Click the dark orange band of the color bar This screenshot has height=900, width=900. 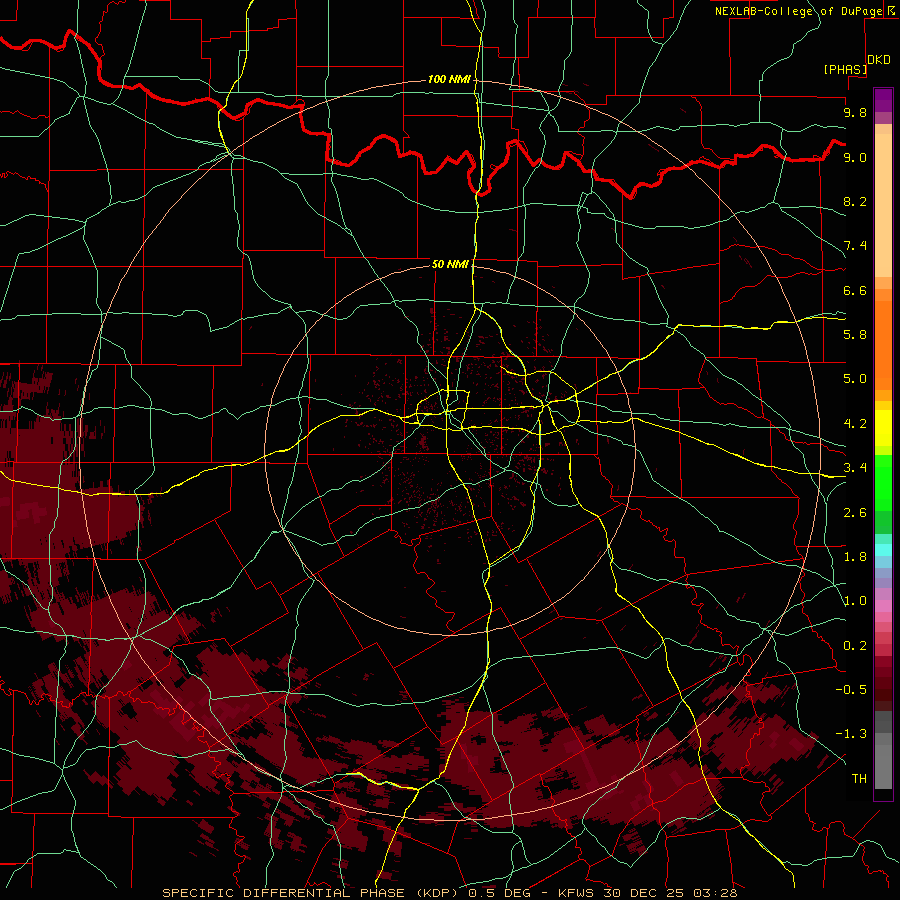coord(883,344)
